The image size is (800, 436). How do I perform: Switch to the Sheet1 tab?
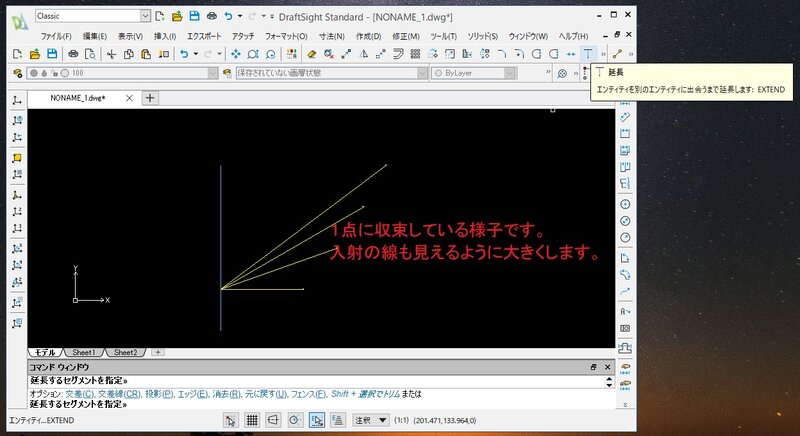(x=84, y=352)
